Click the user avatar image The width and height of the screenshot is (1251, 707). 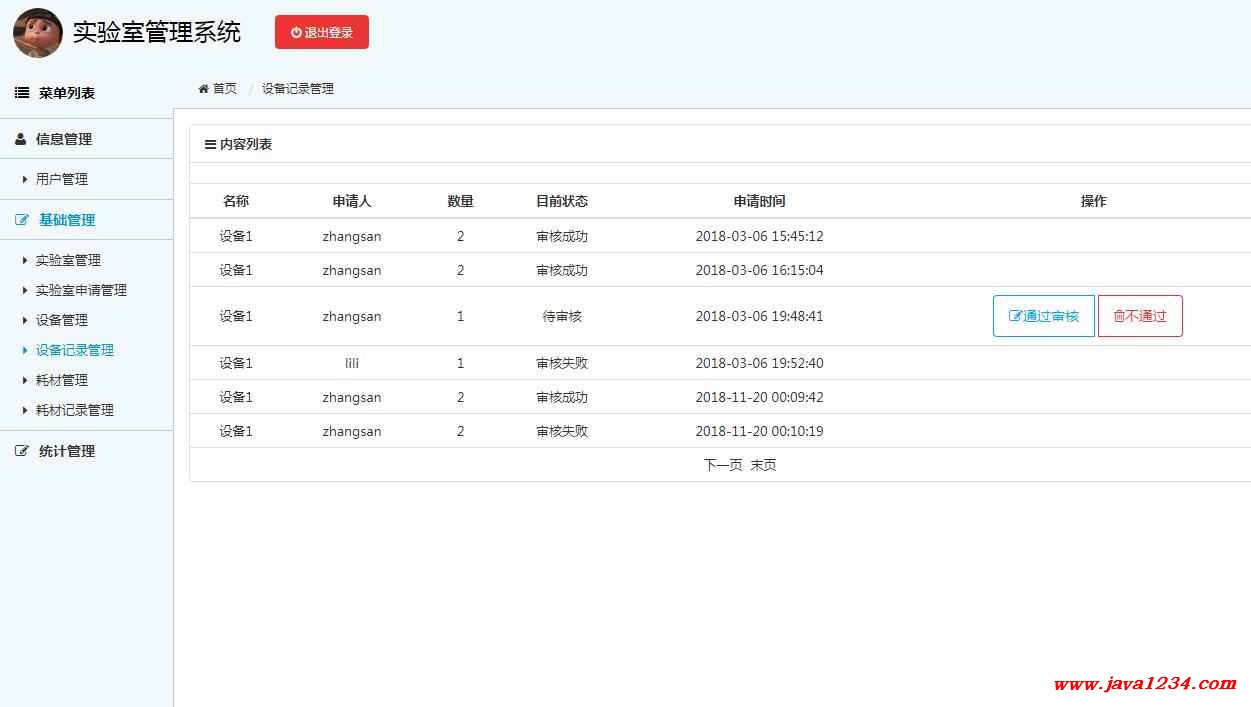38,32
